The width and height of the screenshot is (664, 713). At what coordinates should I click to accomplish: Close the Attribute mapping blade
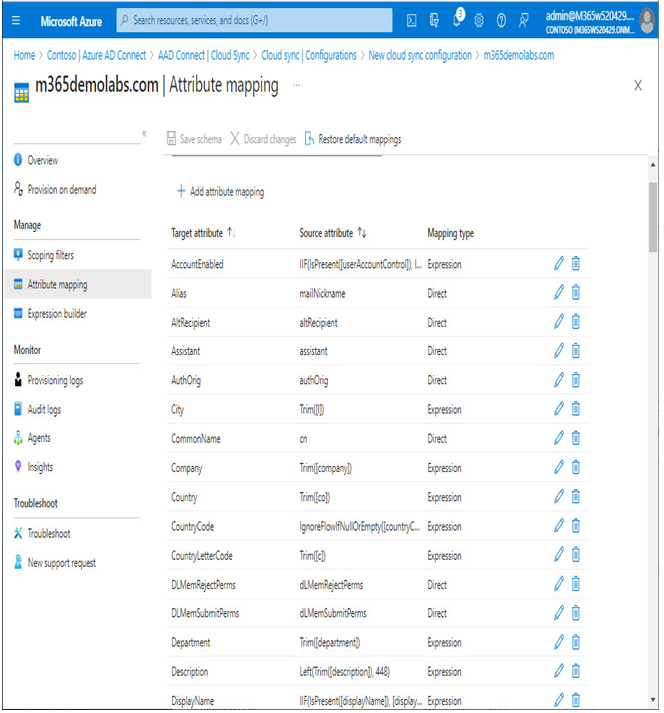638,85
